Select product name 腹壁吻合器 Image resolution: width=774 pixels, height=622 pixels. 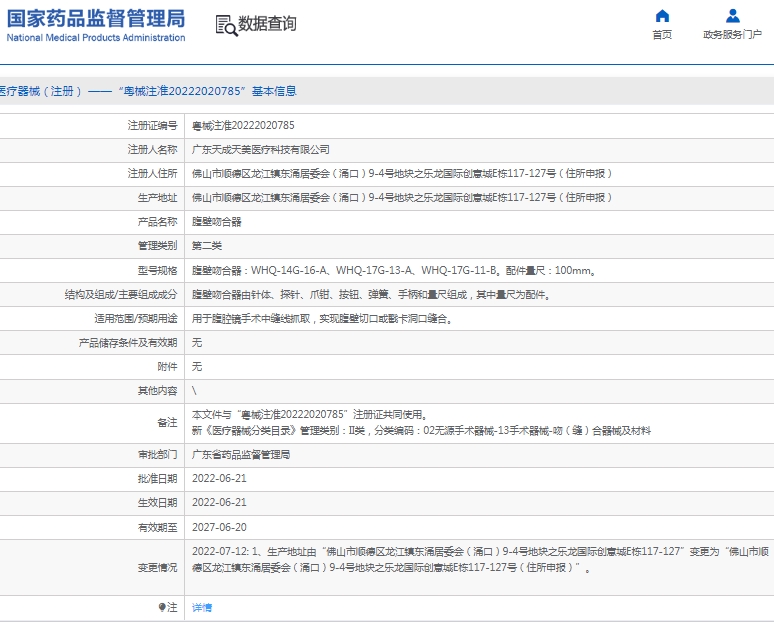(217, 222)
